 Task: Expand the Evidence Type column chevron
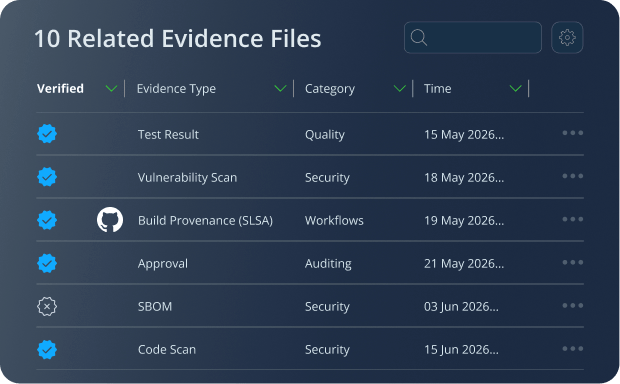pyautogui.click(x=280, y=89)
